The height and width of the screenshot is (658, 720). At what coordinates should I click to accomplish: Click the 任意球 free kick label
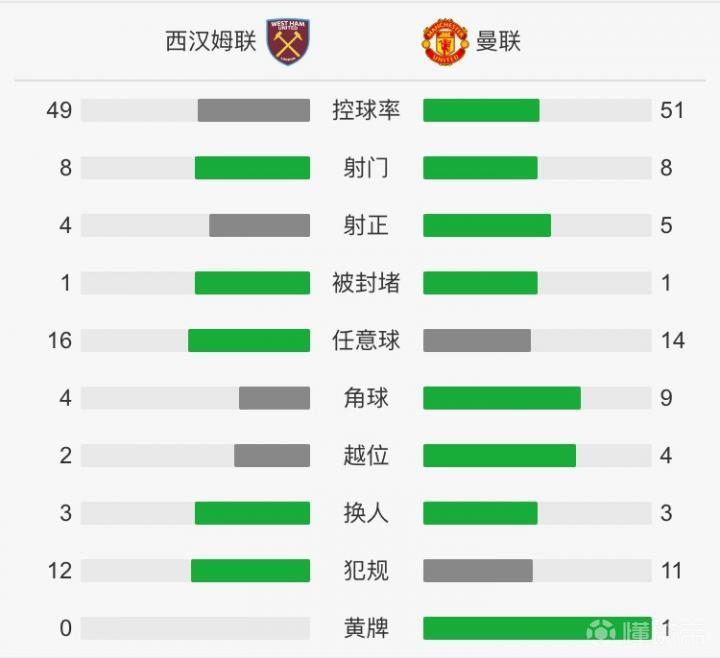coord(366,340)
